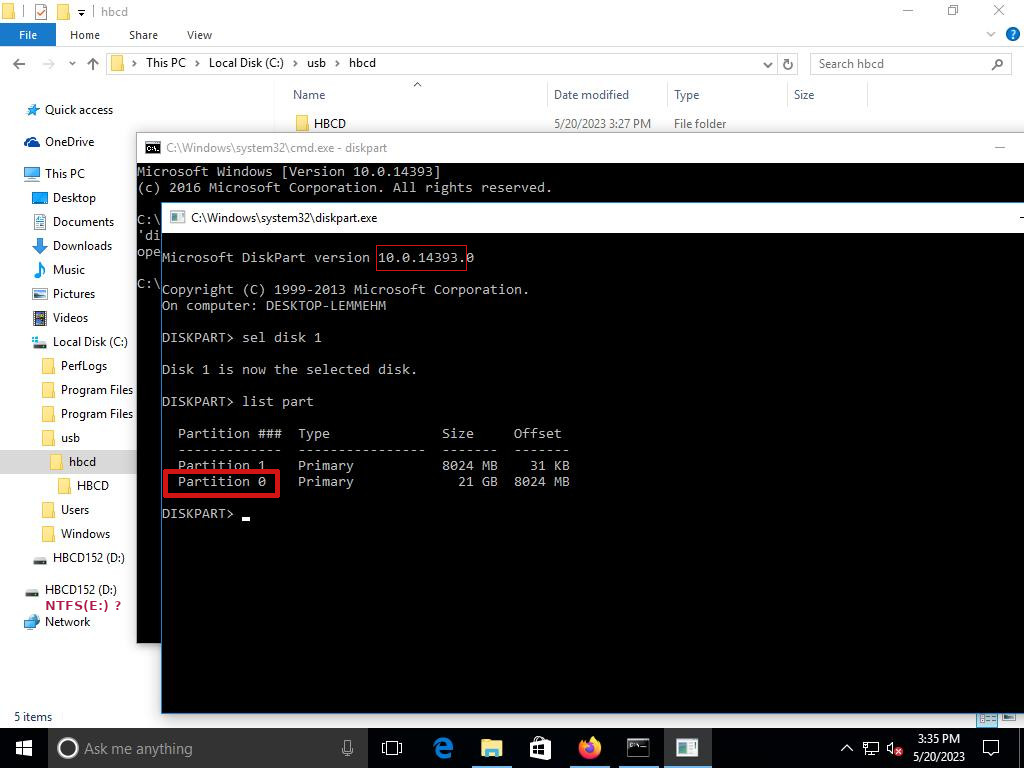Click the Cortana microphone icon

pos(347,747)
